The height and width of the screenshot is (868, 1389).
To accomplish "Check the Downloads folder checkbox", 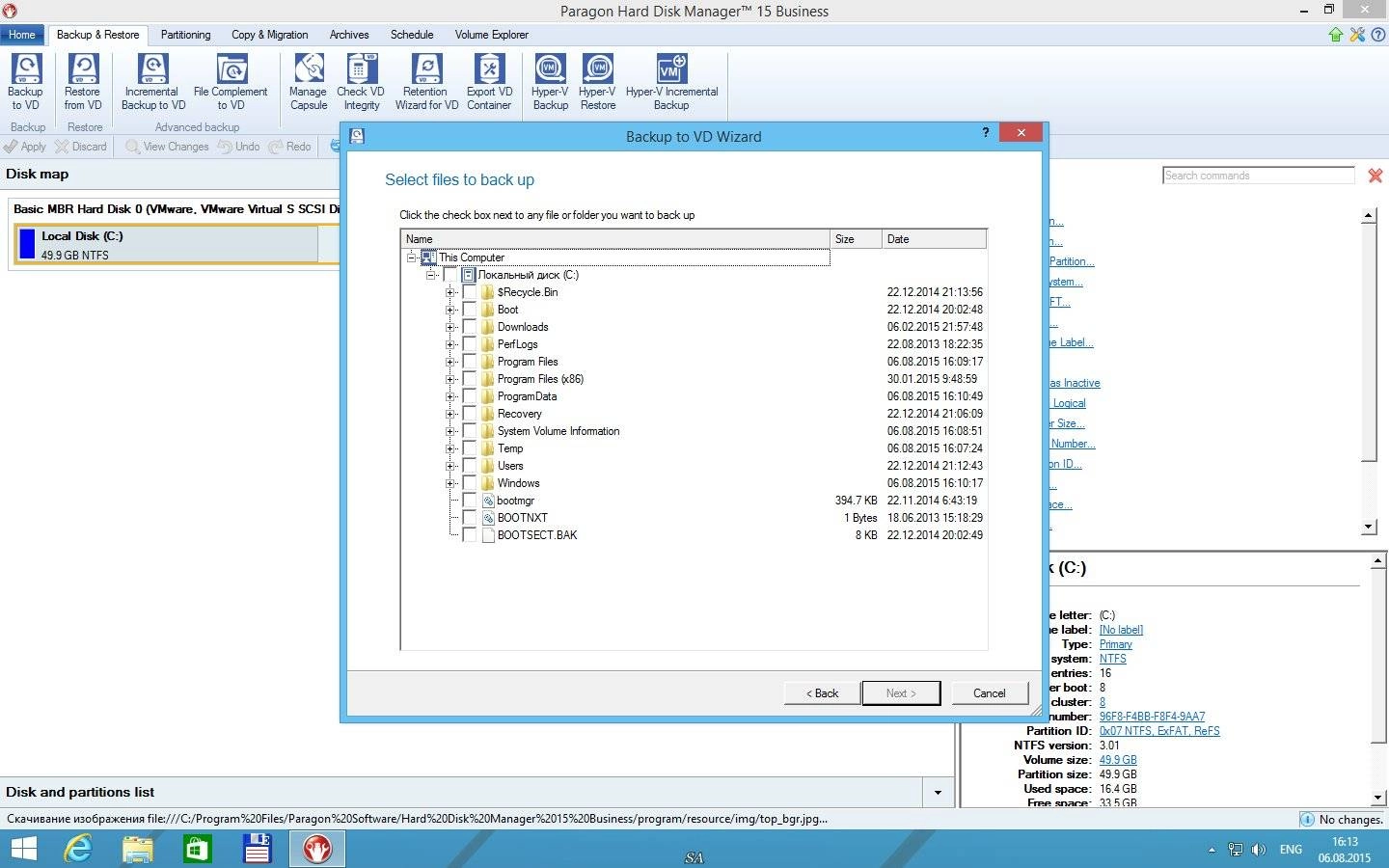I will coord(470,327).
